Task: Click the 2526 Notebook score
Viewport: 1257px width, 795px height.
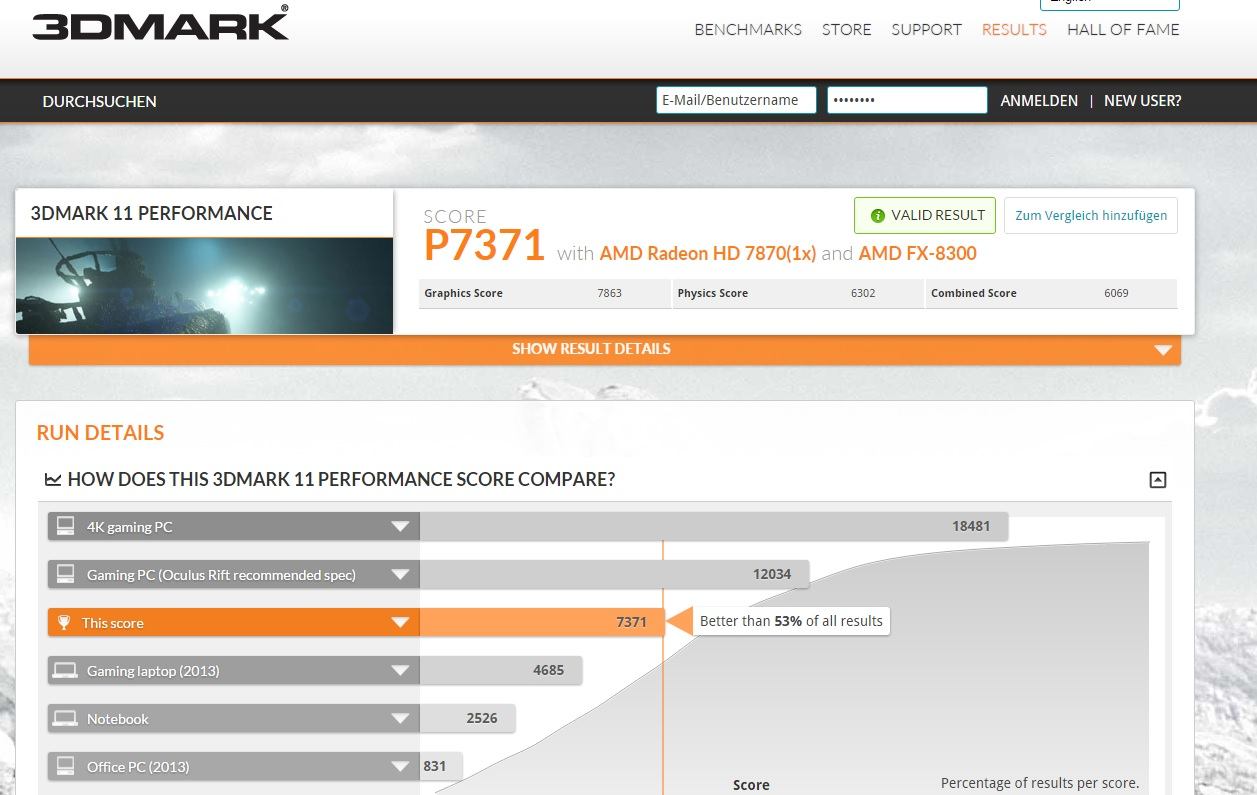Action: point(482,718)
